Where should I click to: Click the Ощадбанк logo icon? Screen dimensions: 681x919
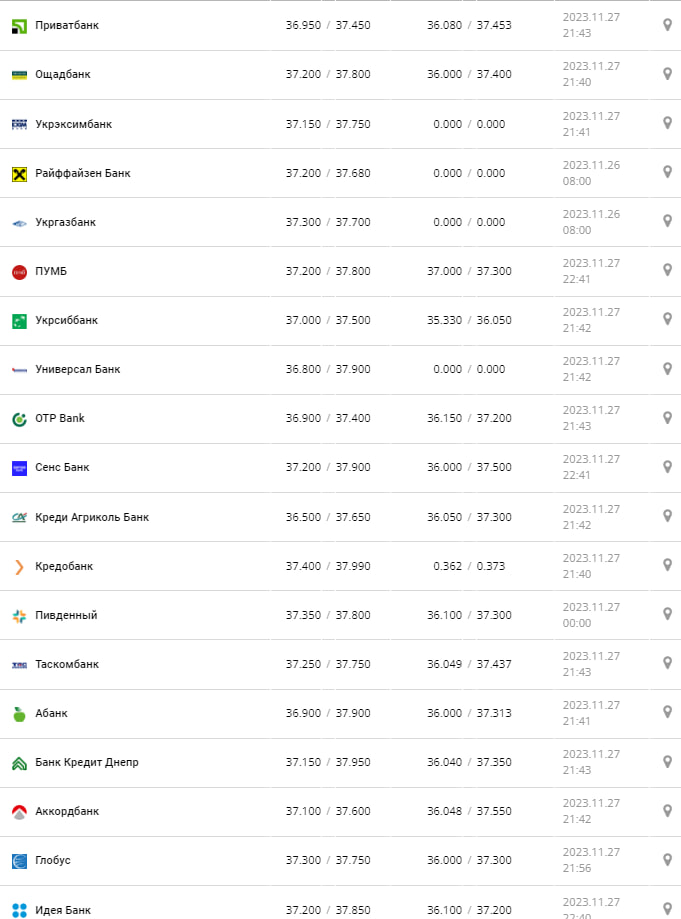click(19, 75)
